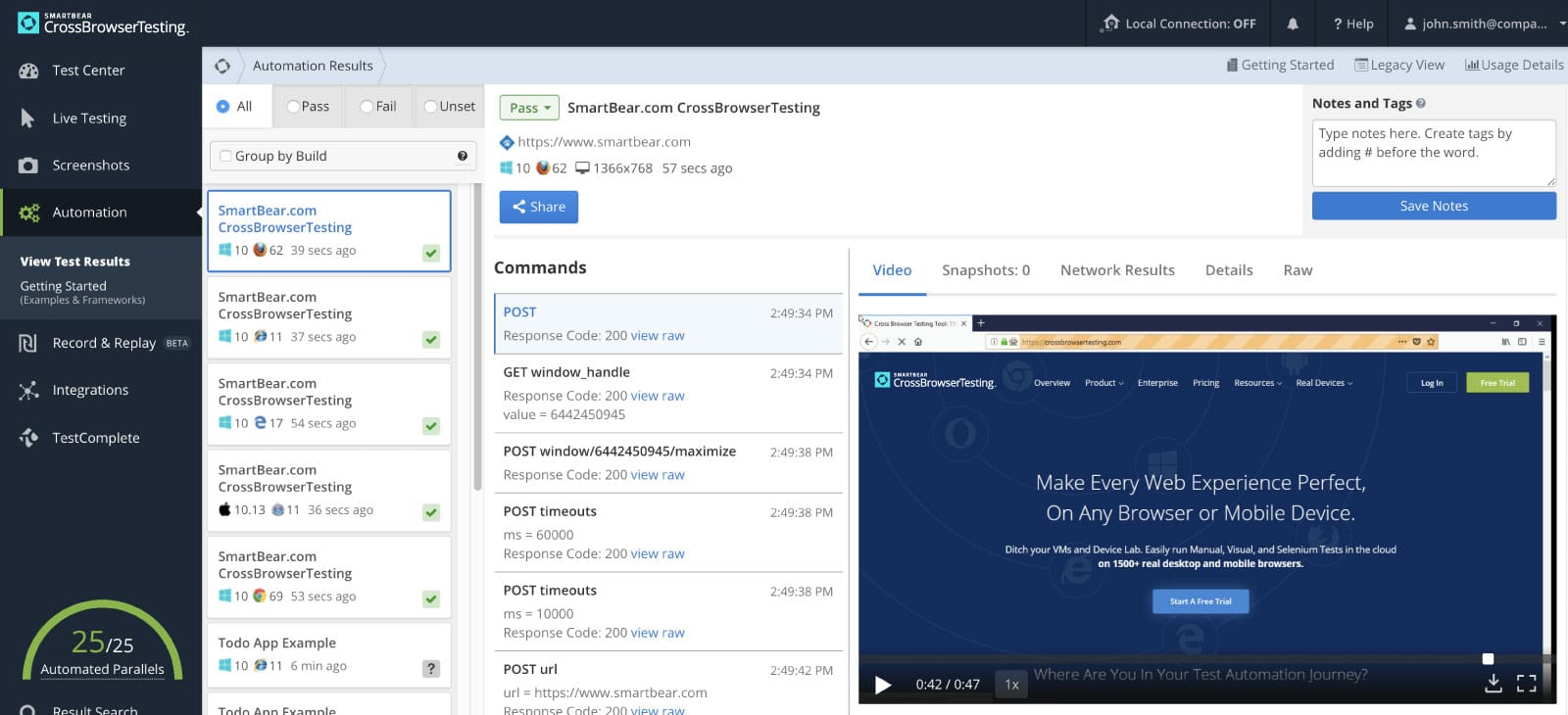Screen dimensions: 1568x715
Task: Click the Share button
Action: click(x=539, y=207)
